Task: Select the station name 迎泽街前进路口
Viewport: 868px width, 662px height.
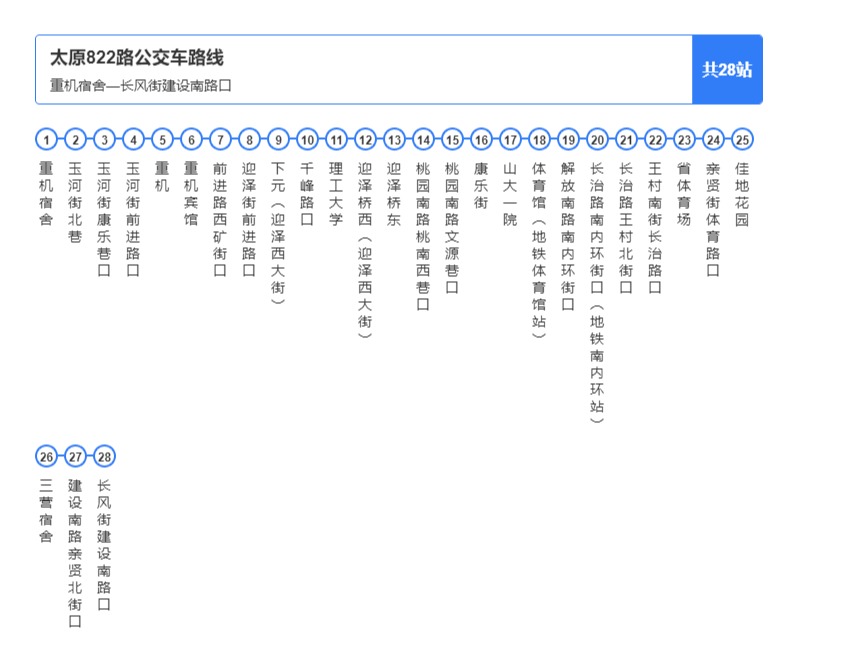Action: pos(249,219)
